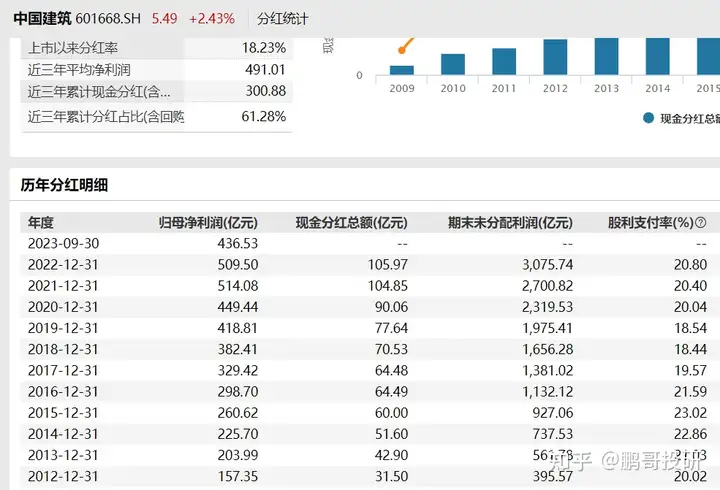Click undistributed profit 1,381.02 cell
720x490 pixels.
pos(548,370)
